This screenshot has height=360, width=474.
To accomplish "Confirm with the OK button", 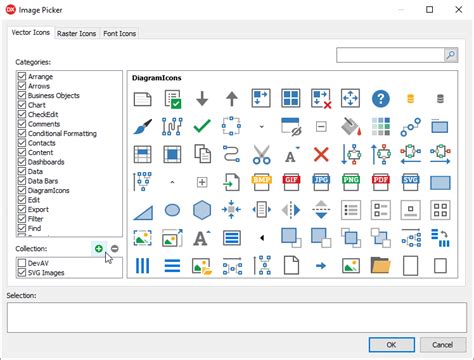I will tap(392, 345).
